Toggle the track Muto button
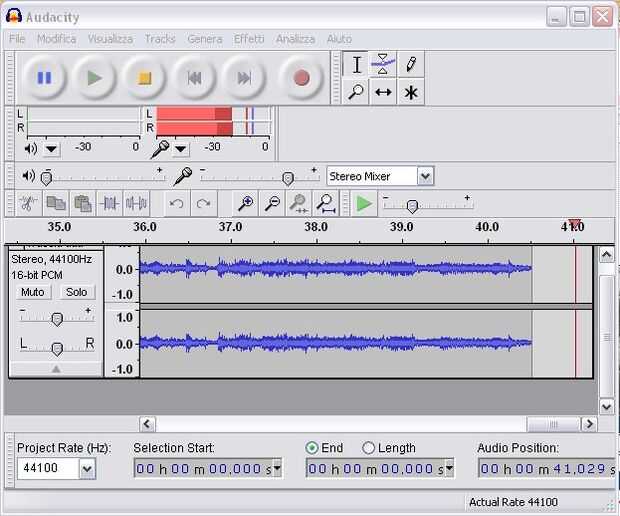620x516 pixels. pos(33,292)
